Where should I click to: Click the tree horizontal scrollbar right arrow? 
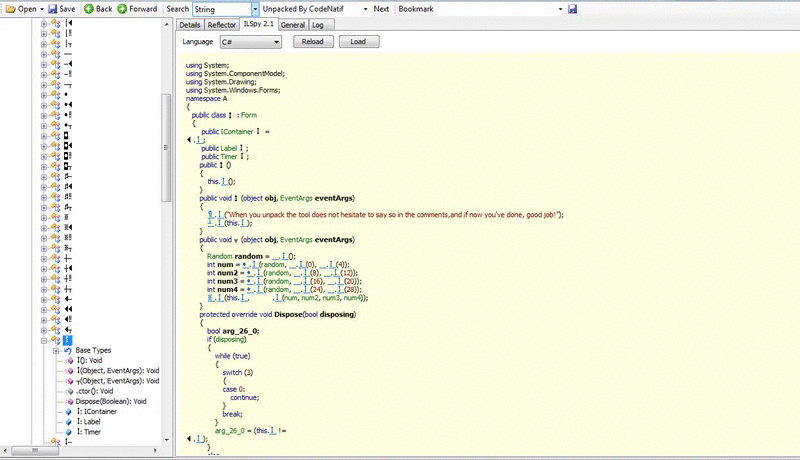click(156, 450)
